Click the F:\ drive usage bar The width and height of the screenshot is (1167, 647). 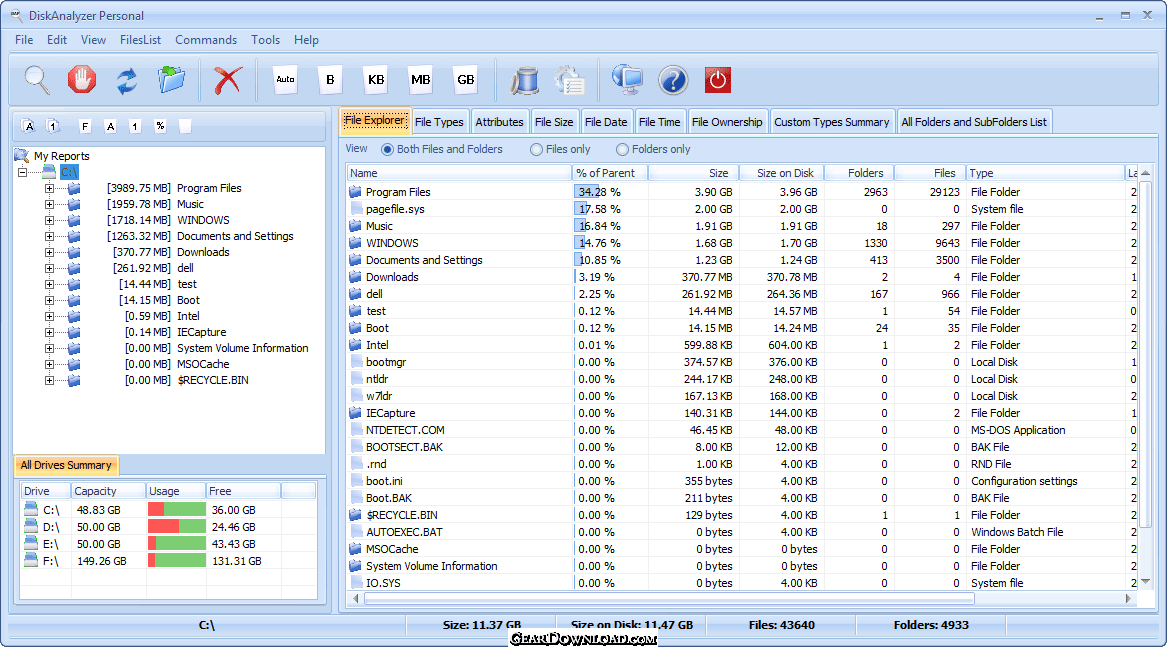pyautogui.click(x=176, y=561)
